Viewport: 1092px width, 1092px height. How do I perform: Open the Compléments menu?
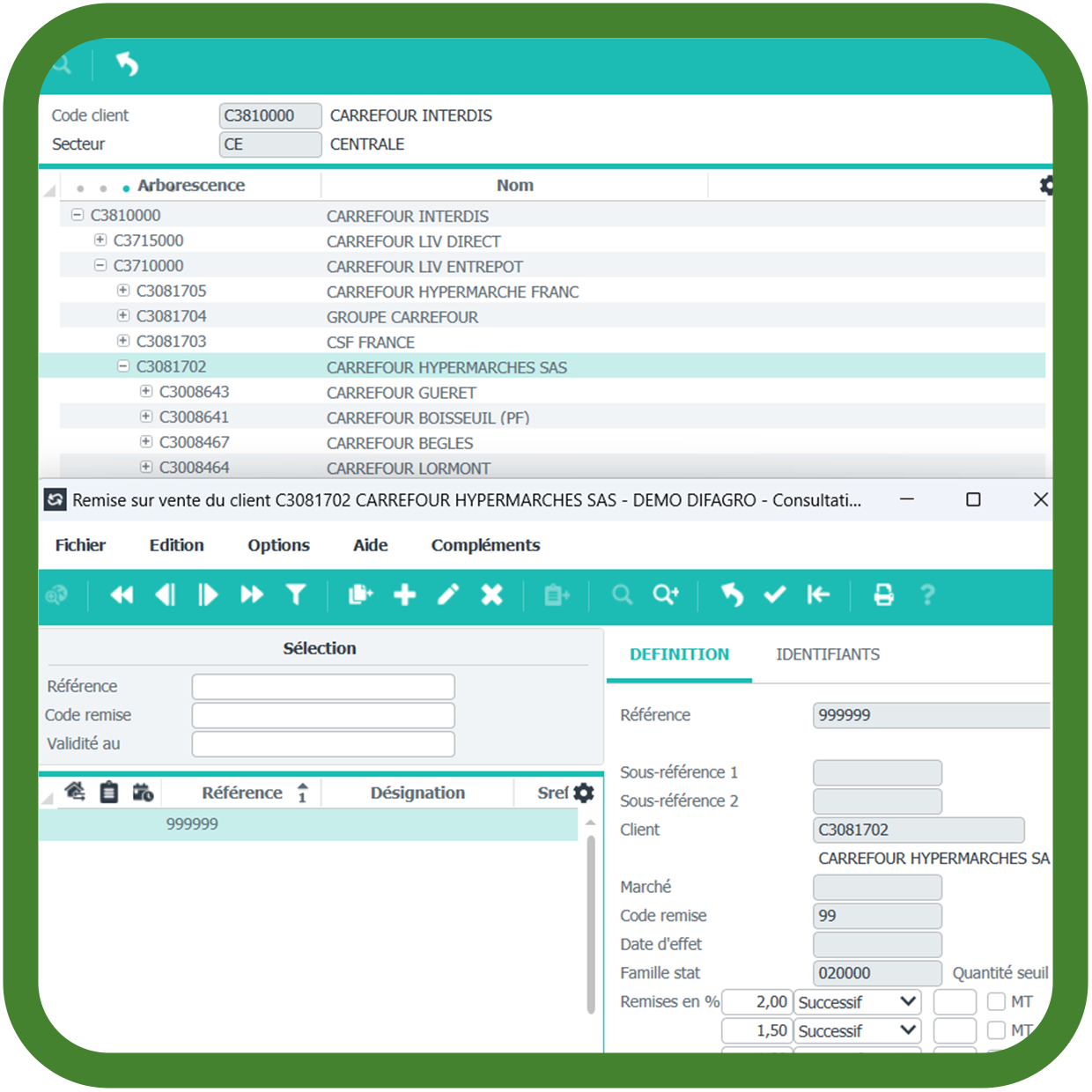coord(485,545)
